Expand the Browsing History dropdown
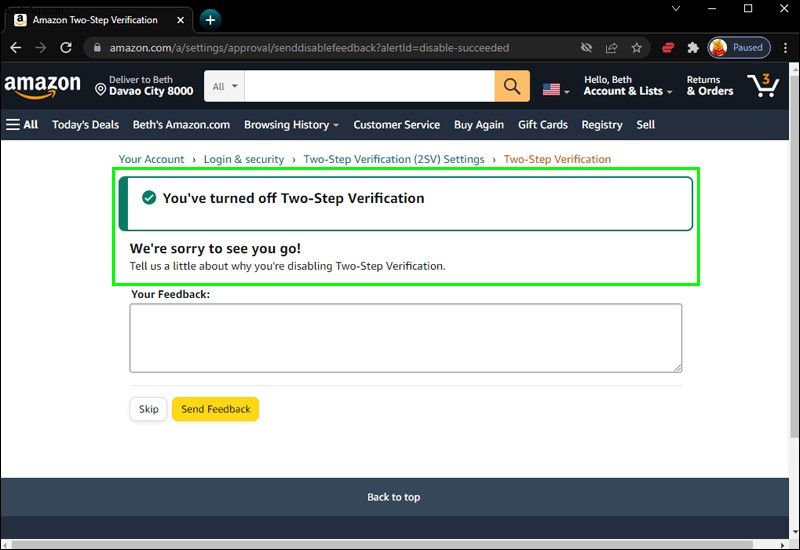Screen dimensions: 800x550 pyautogui.click(x=291, y=125)
